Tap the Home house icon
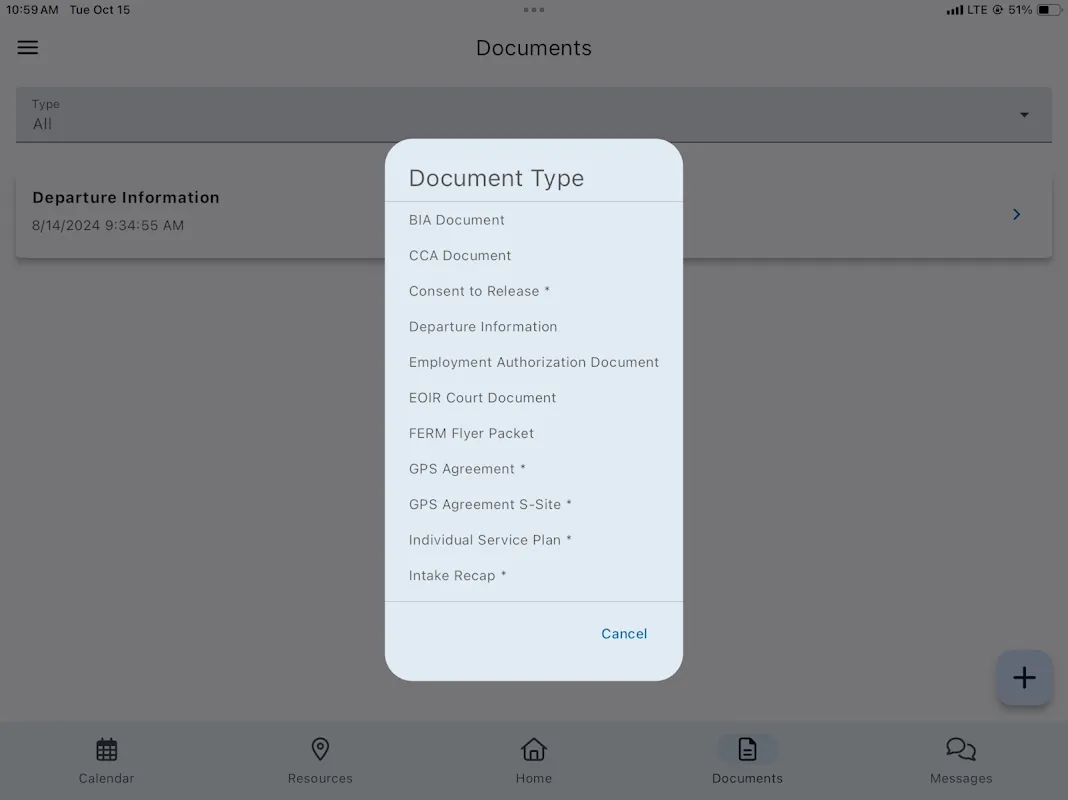Screen dimensions: 1068x800 tap(534, 749)
